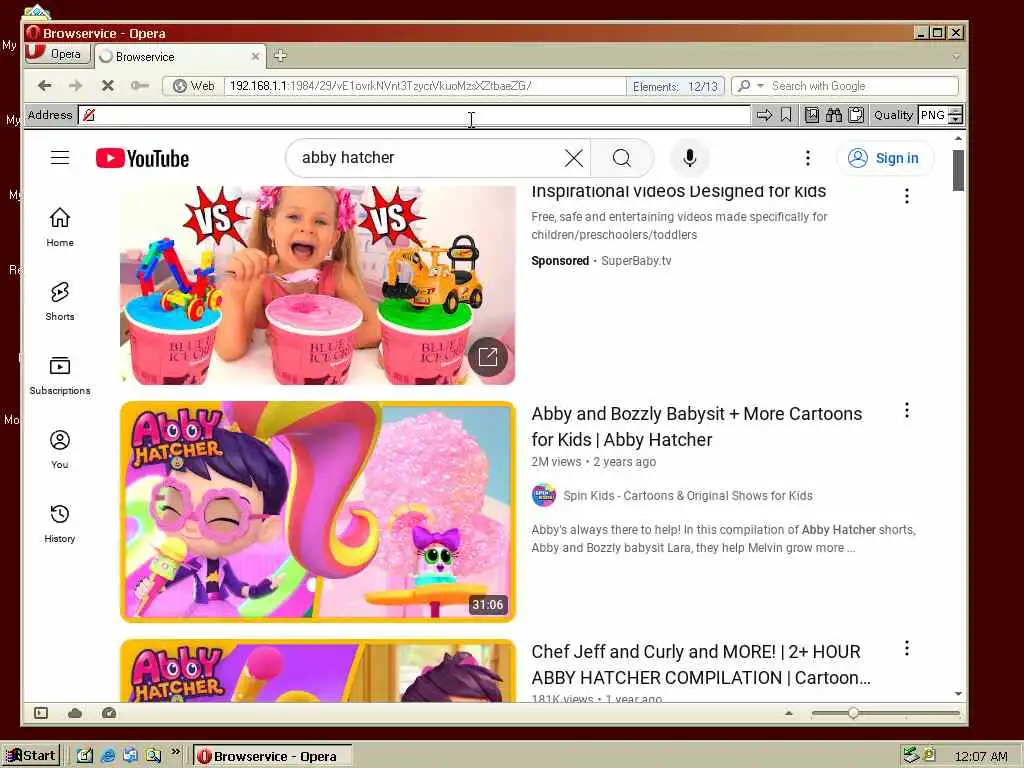
Task: Click the clipboard icon in Browservice bar
Action: coord(856,115)
